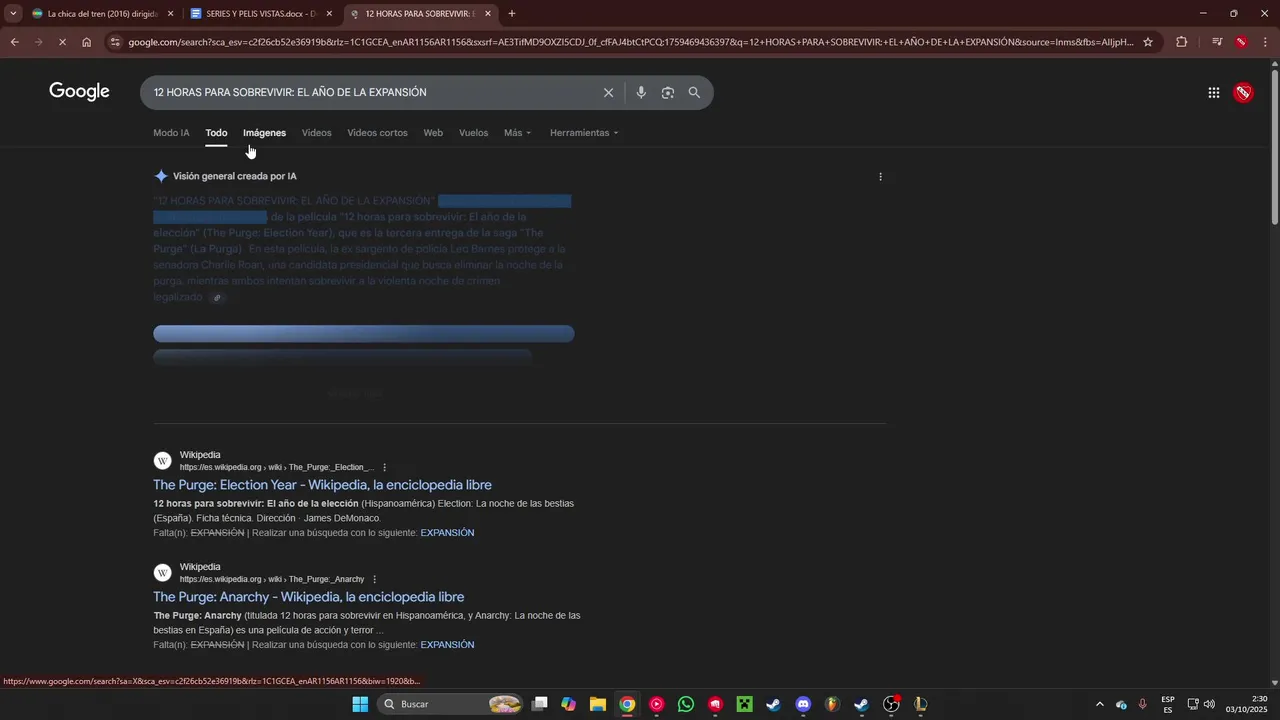The width and height of the screenshot is (1280, 720).
Task: Show hidden system tray icons
Action: [1100, 704]
